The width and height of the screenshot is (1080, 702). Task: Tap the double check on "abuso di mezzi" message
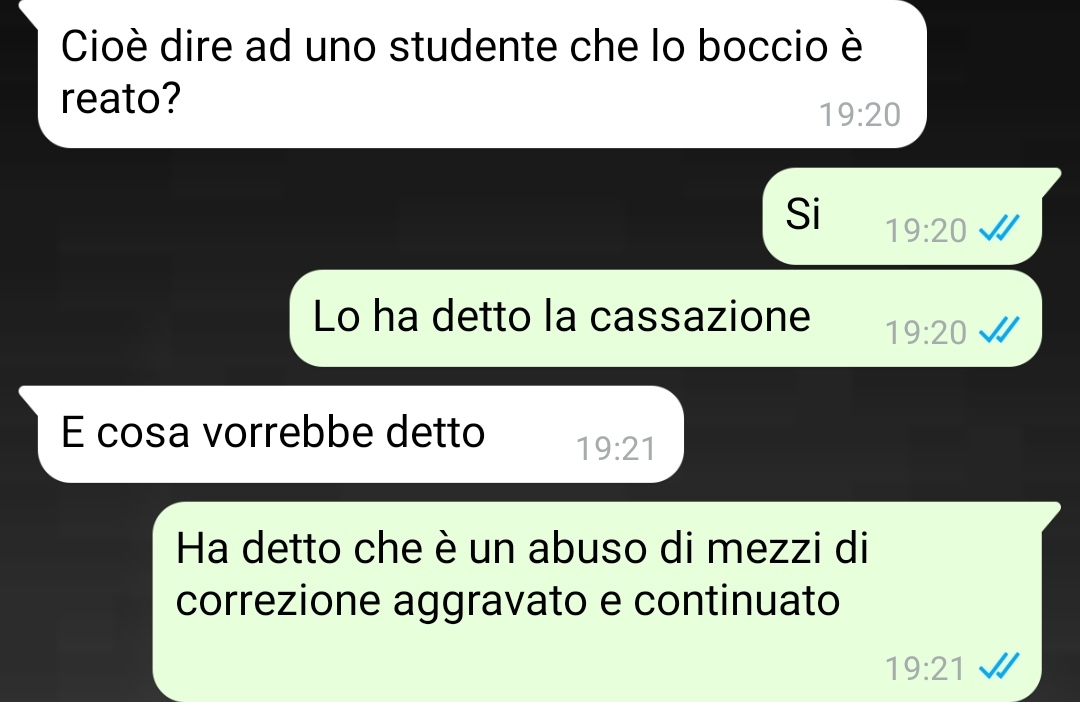[999, 666]
